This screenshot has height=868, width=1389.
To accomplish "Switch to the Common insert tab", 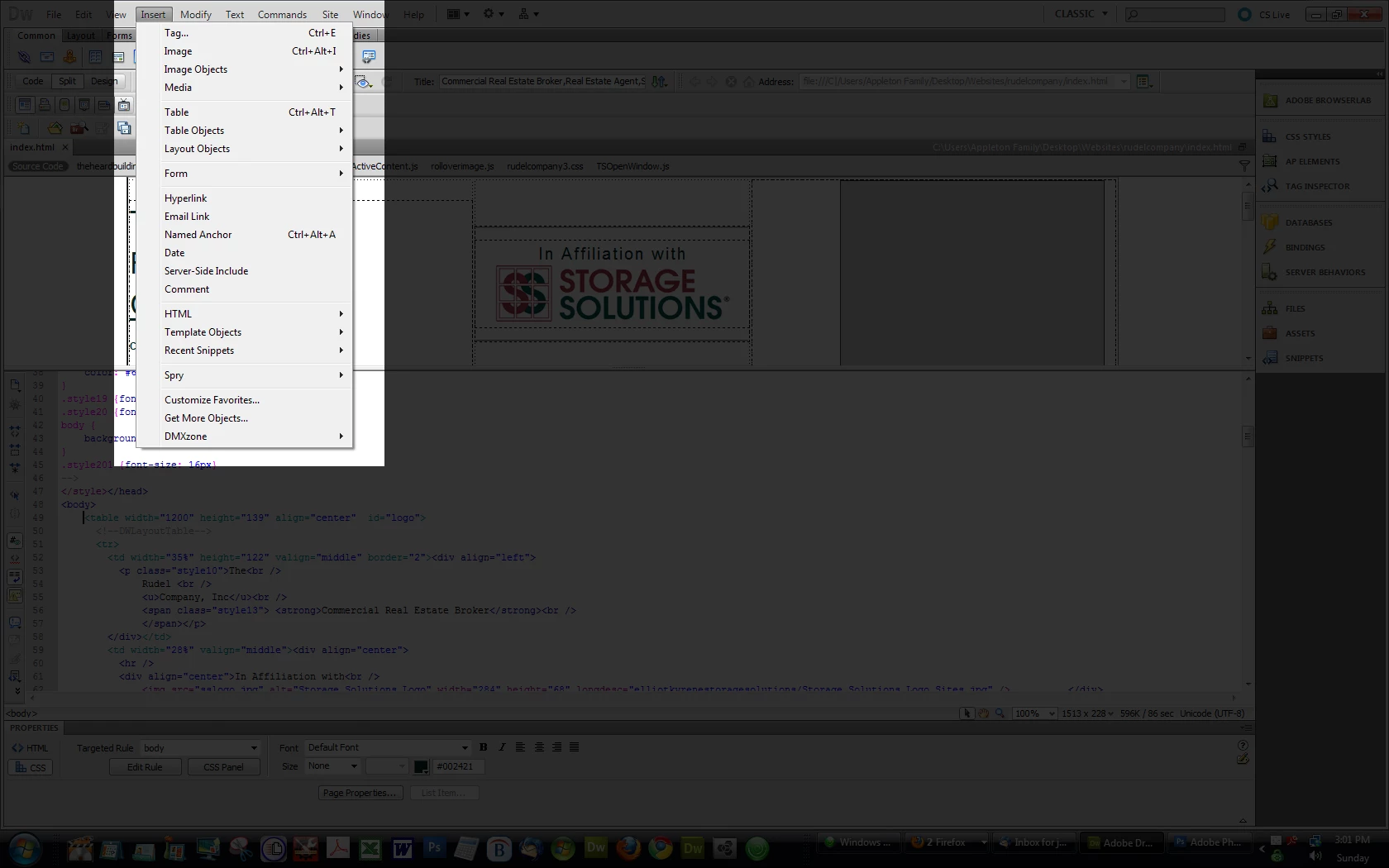I will pyautogui.click(x=36, y=36).
